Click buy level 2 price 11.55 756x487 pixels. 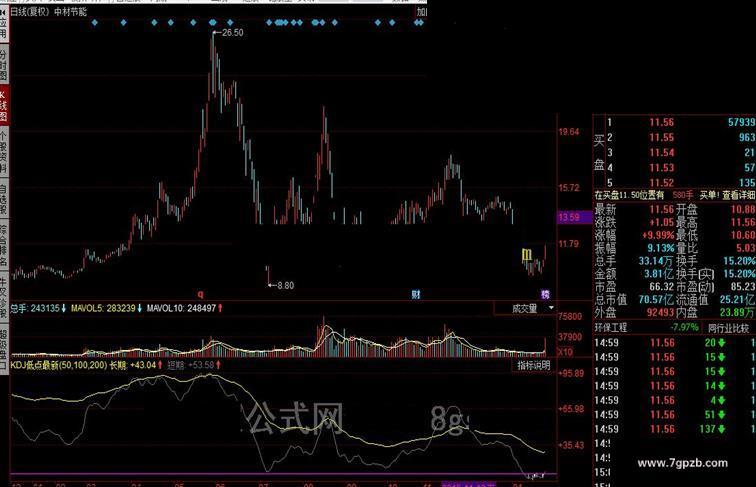coord(662,137)
